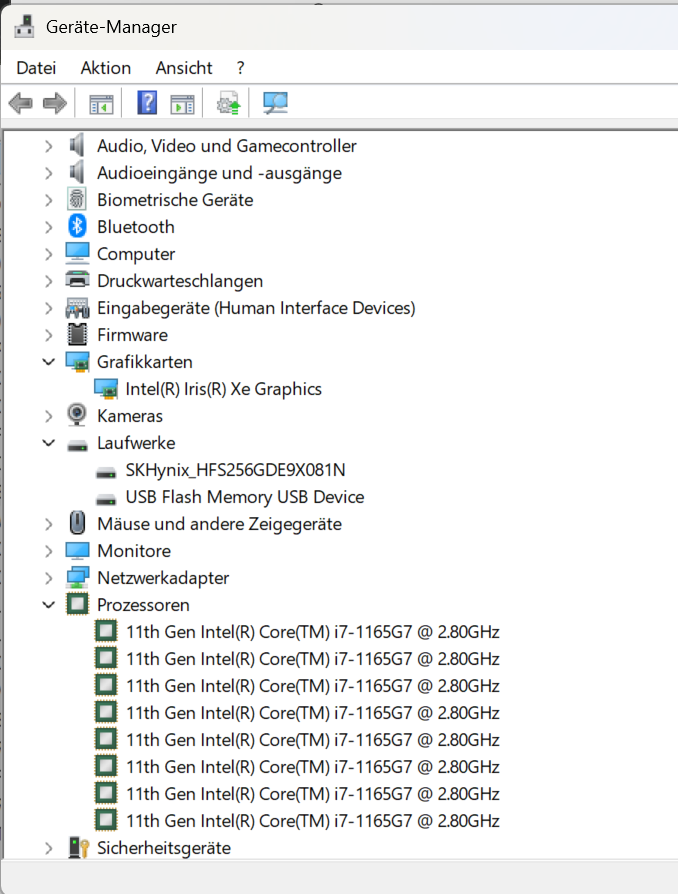Expand the Audioeingänge und -ausgänge node
Viewport: 678px width, 894px height.
point(48,173)
